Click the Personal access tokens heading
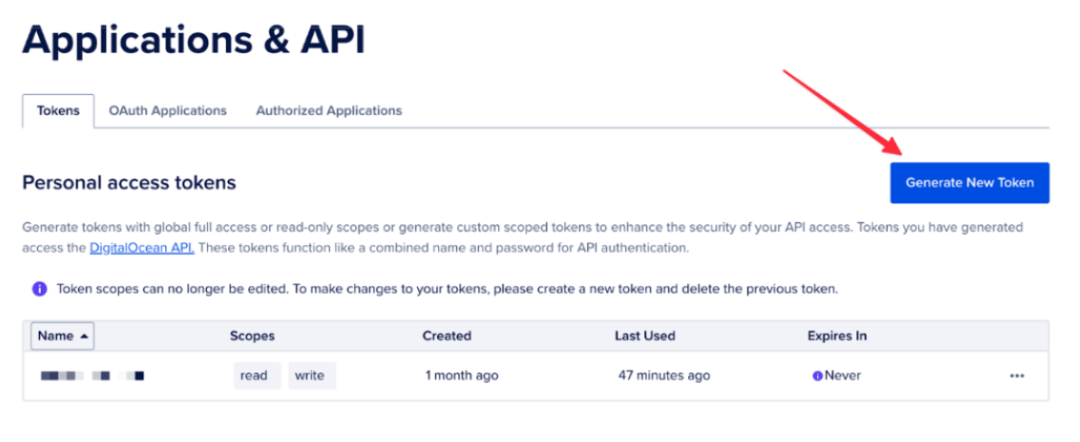The height and width of the screenshot is (442, 1080). click(x=129, y=182)
